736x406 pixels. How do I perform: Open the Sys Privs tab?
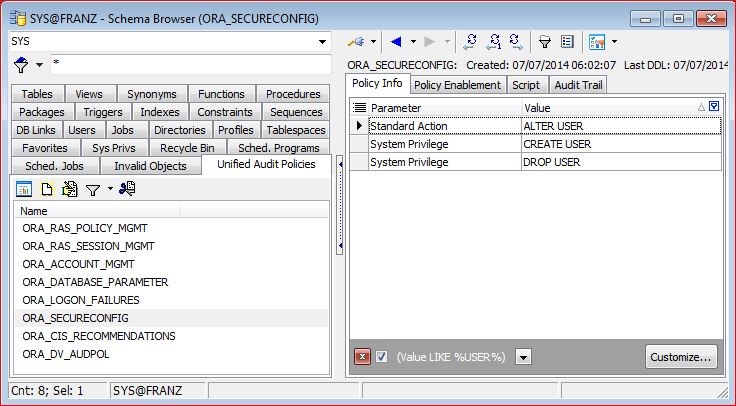pos(114,148)
